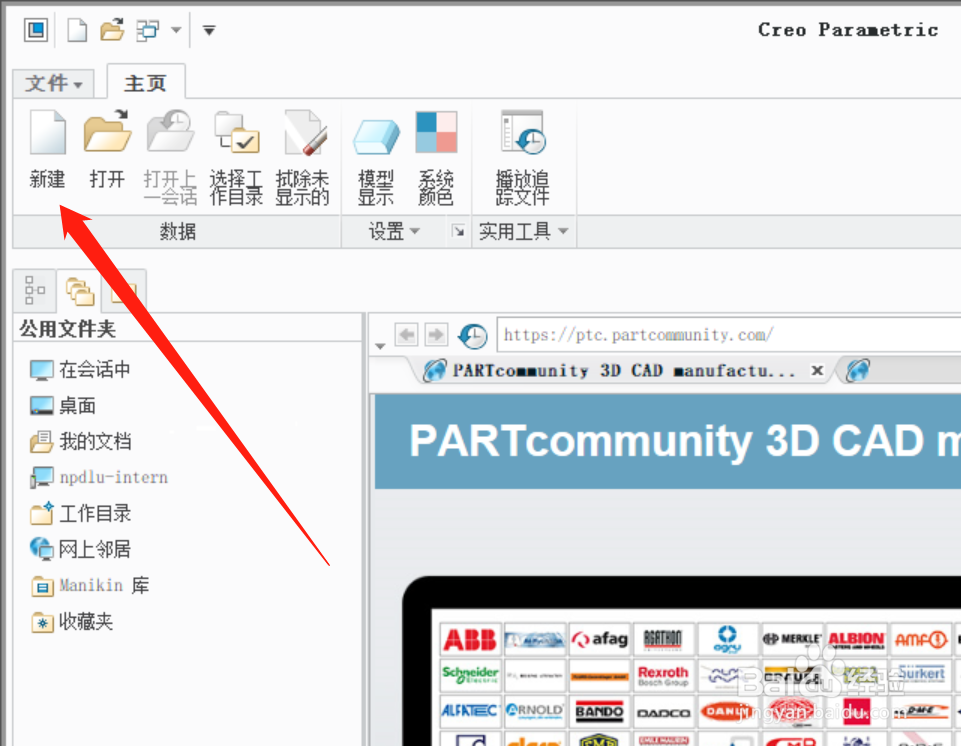The image size is (961, 746).
Task: Open the windows dropdown arrow beside switcher icon
Action: [x=176, y=29]
